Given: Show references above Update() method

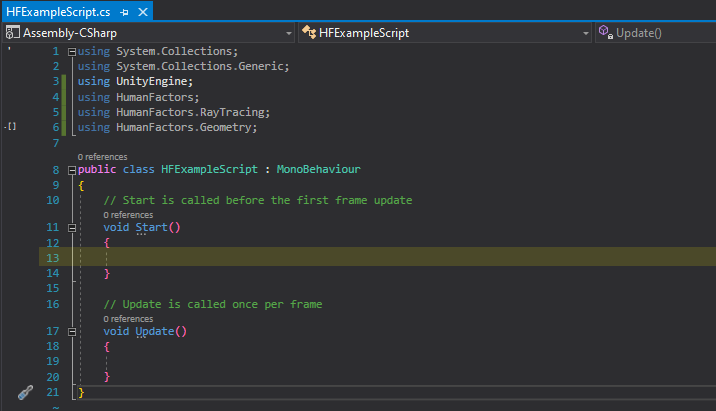Looking at the screenshot, I should click(x=128, y=319).
